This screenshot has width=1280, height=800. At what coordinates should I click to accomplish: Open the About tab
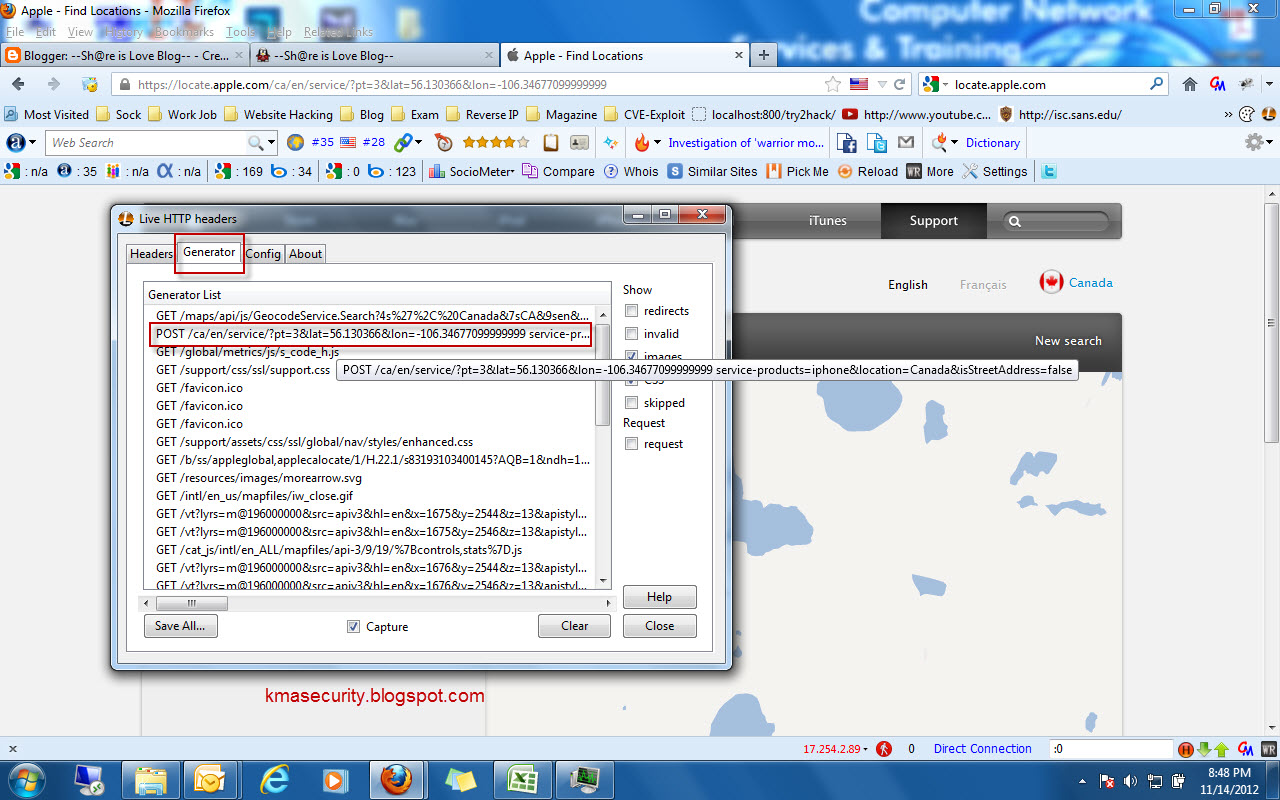(x=305, y=254)
